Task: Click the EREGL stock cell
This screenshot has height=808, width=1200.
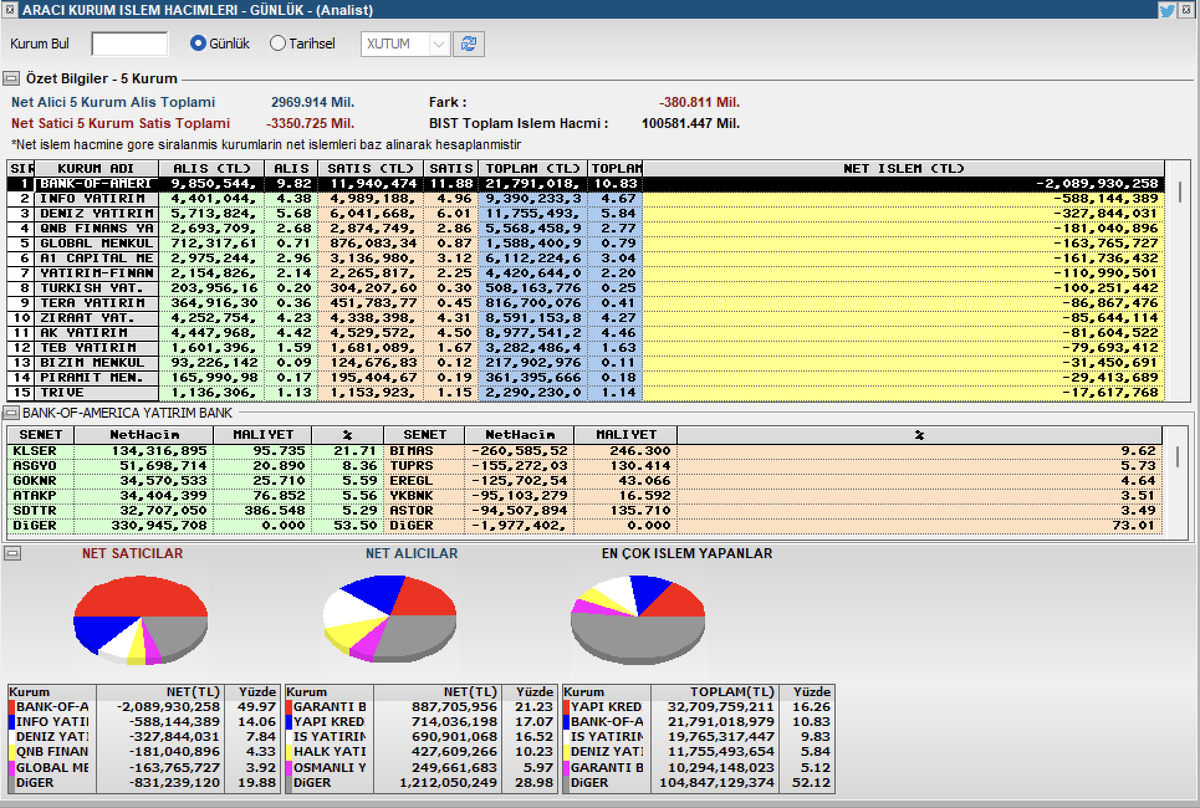Action: point(424,481)
